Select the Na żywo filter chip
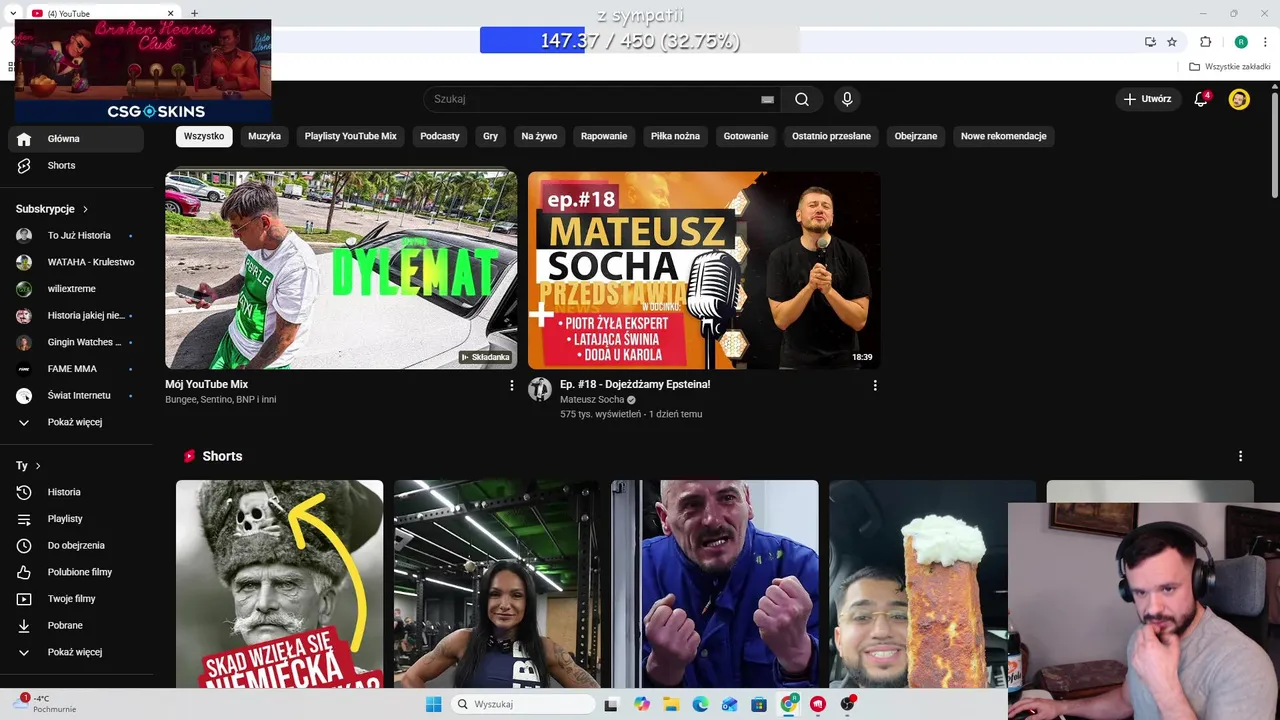The width and height of the screenshot is (1280, 720). pos(539,136)
